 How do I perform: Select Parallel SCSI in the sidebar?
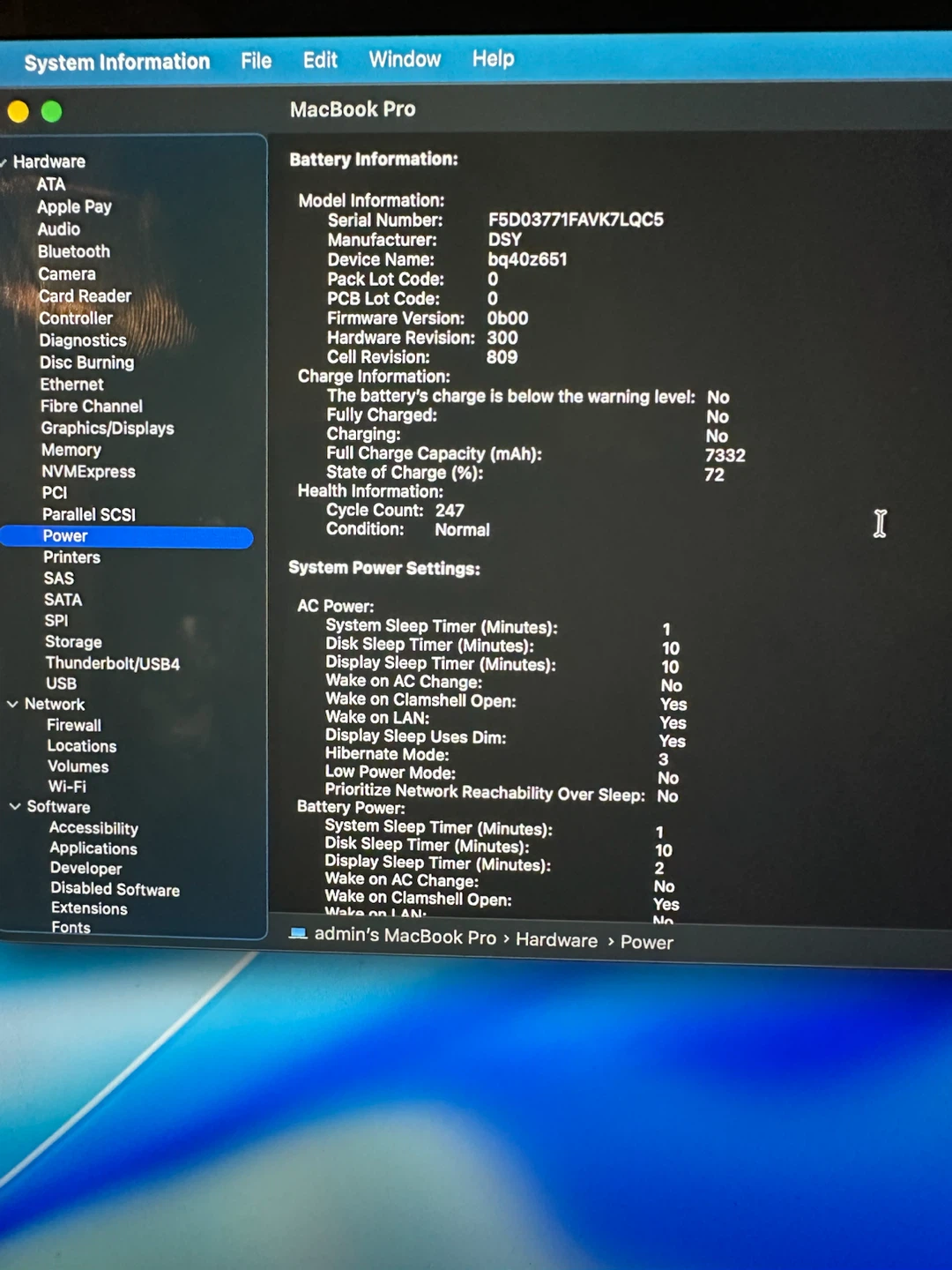click(88, 514)
